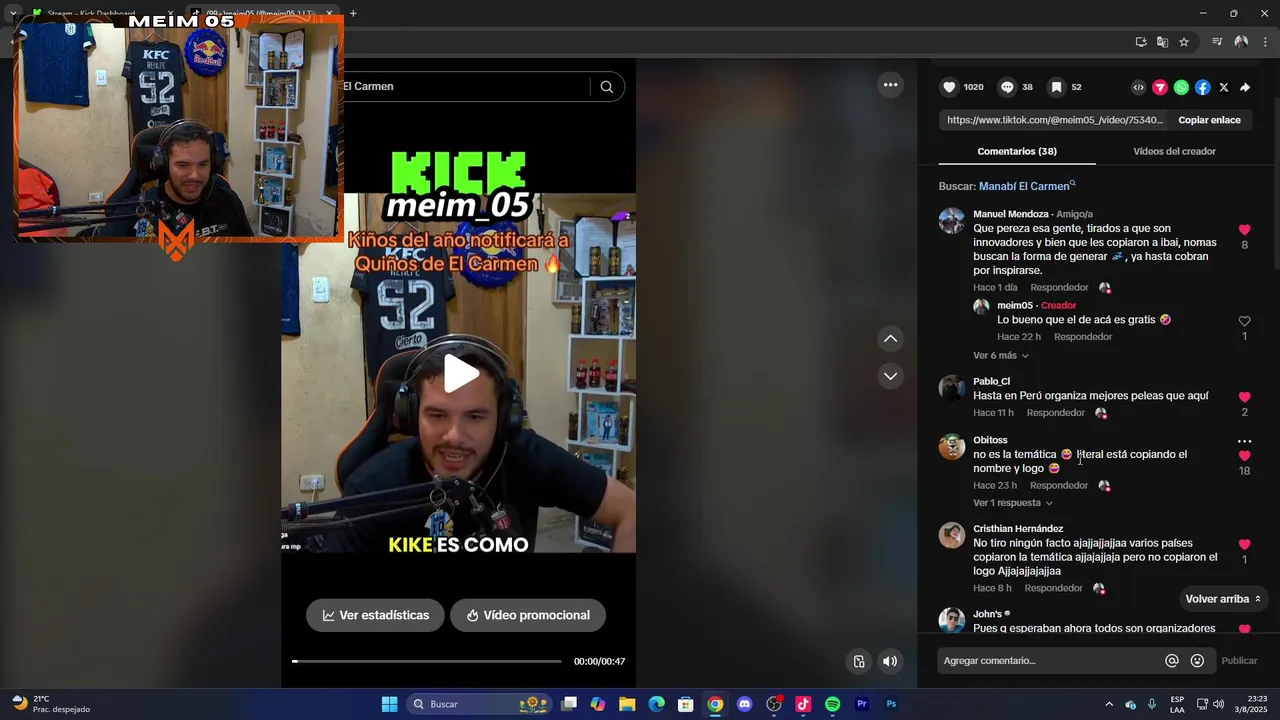Open Chrome three-dots menu
This screenshot has width=1280, height=720.
[1265, 42]
